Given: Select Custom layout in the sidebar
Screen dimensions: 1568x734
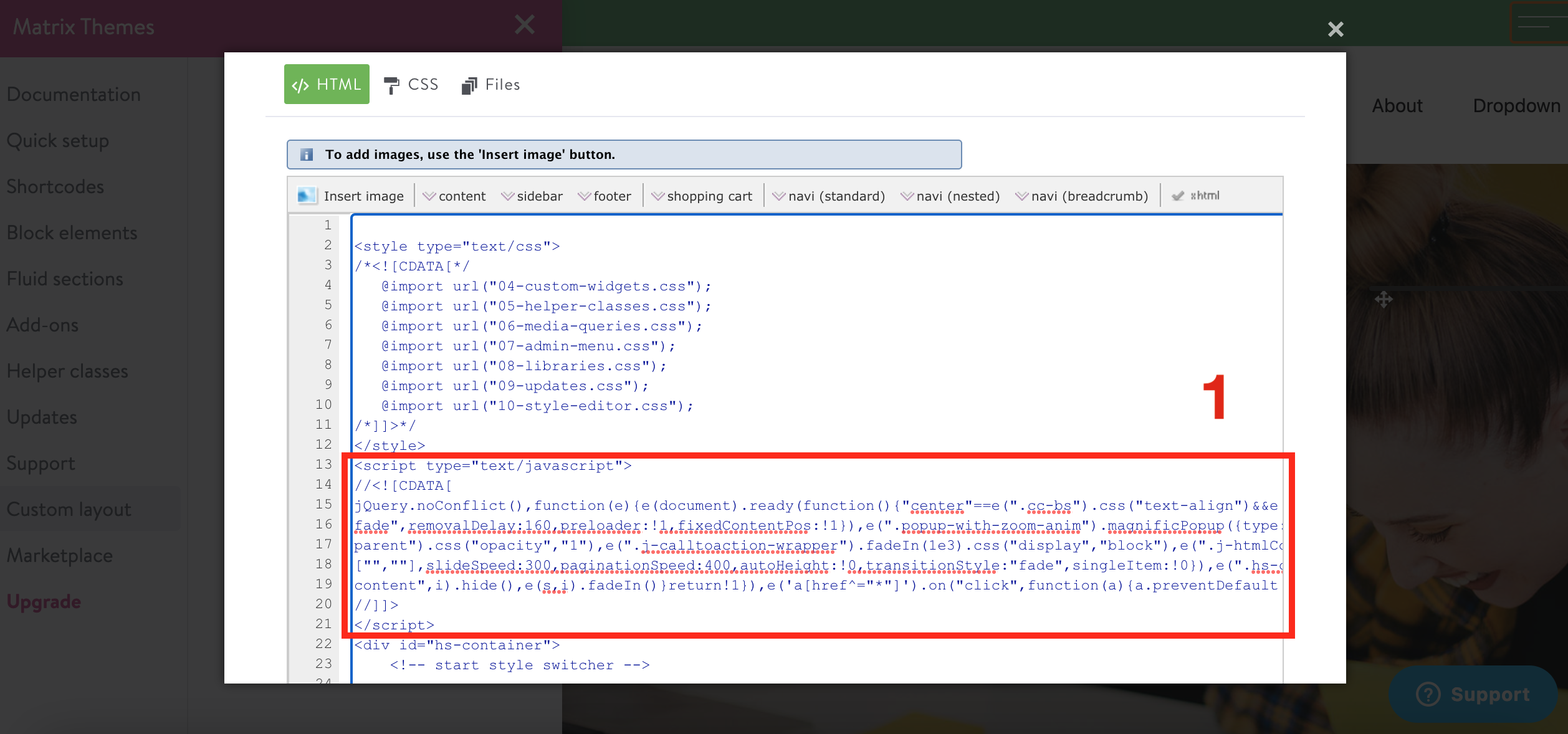Looking at the screenshot, I should [x=69, y=508].
